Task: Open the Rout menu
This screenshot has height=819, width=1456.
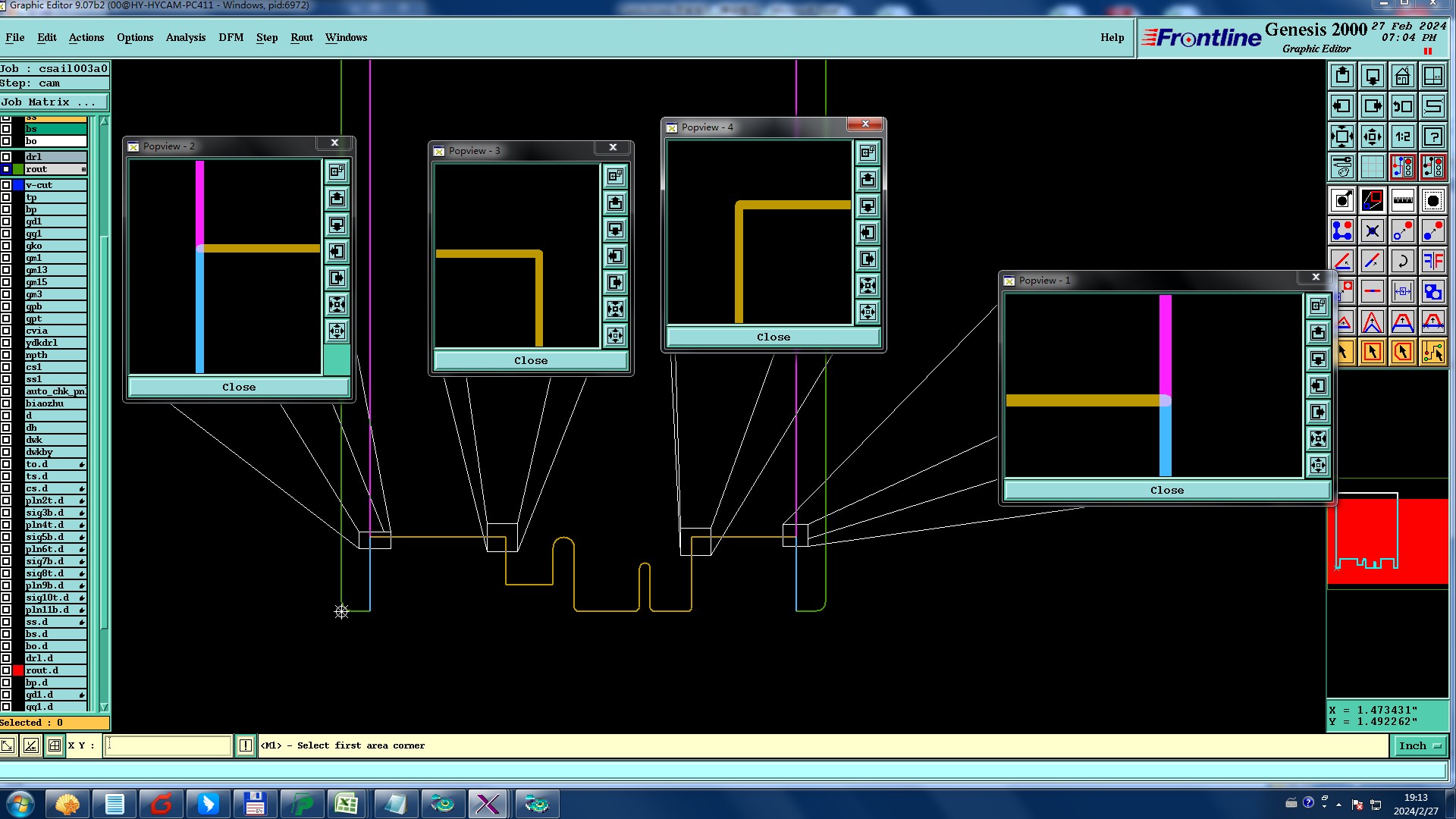Action: click(x=302, y=37)
